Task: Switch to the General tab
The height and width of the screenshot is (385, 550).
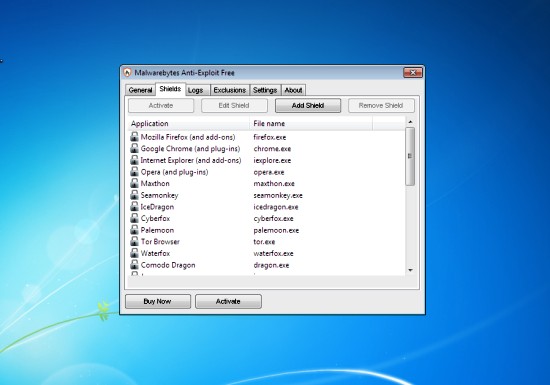Action: pyautogui.click(x=140, y=90)
